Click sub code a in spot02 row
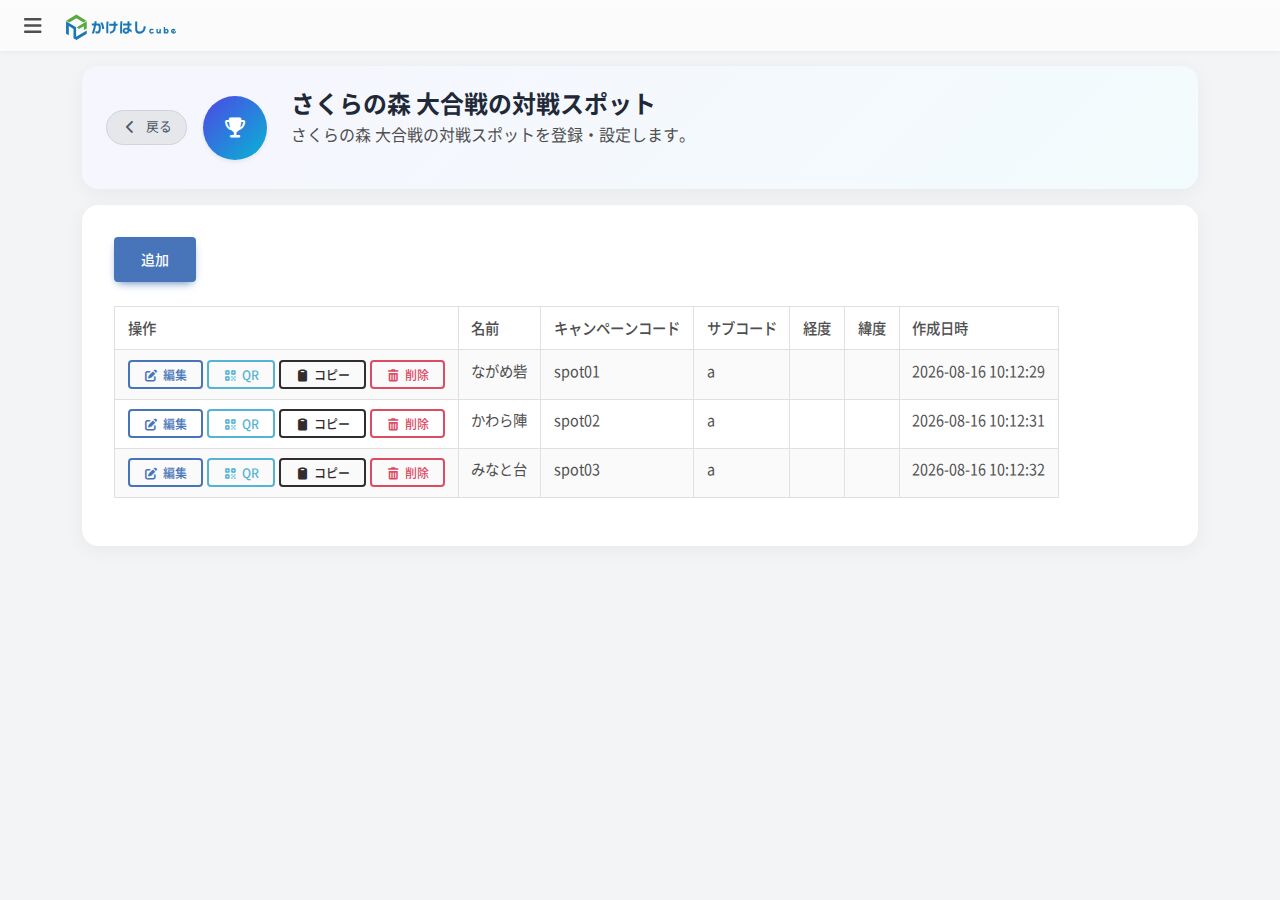Screen dimensions: 1280x900 coord(711,421)
